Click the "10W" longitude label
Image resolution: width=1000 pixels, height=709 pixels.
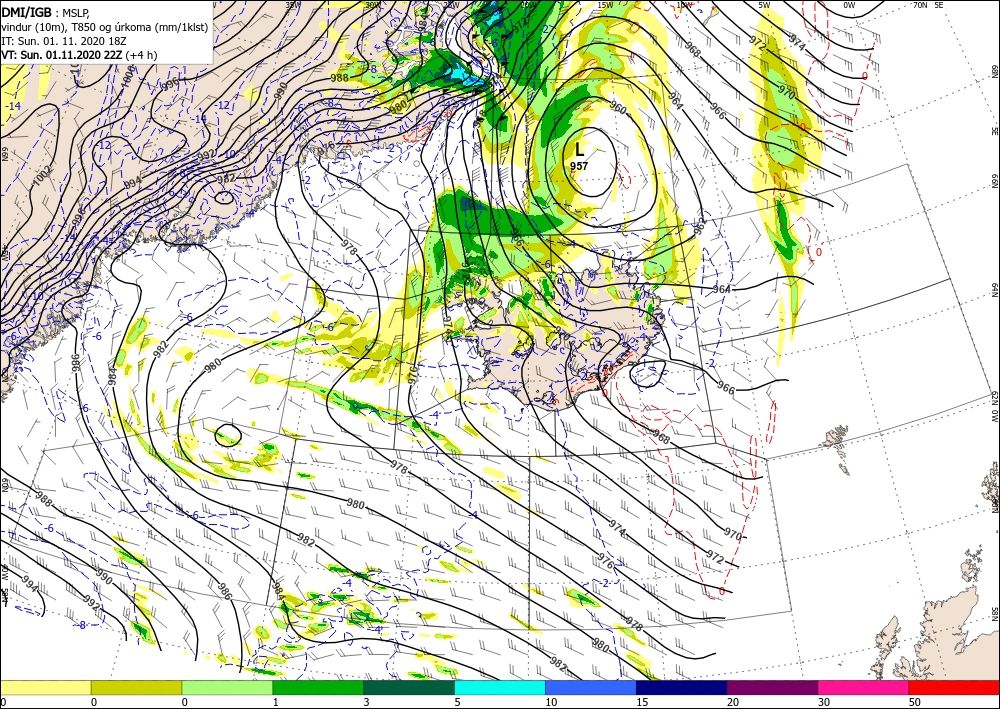pyautogui.click(x=684, y=5)
